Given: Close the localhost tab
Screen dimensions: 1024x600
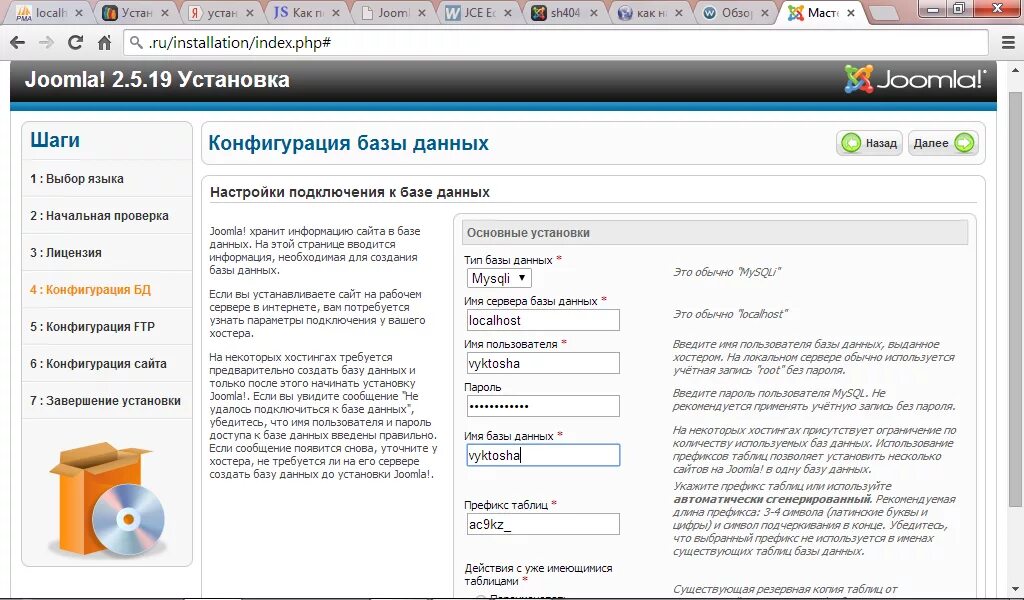Looking at the screenshot, I should [79, 13].
